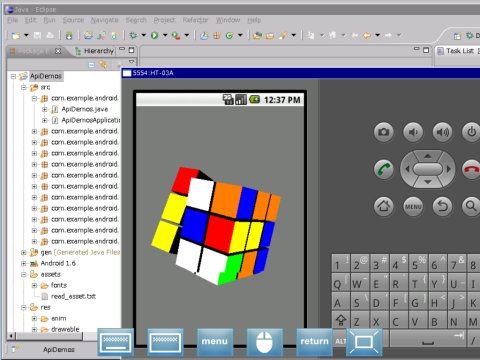The height and width of the screenshot is (360, 480).
Task: Open the Android SDK and AVD Manager icon
Action: click(x=69, y=35)
